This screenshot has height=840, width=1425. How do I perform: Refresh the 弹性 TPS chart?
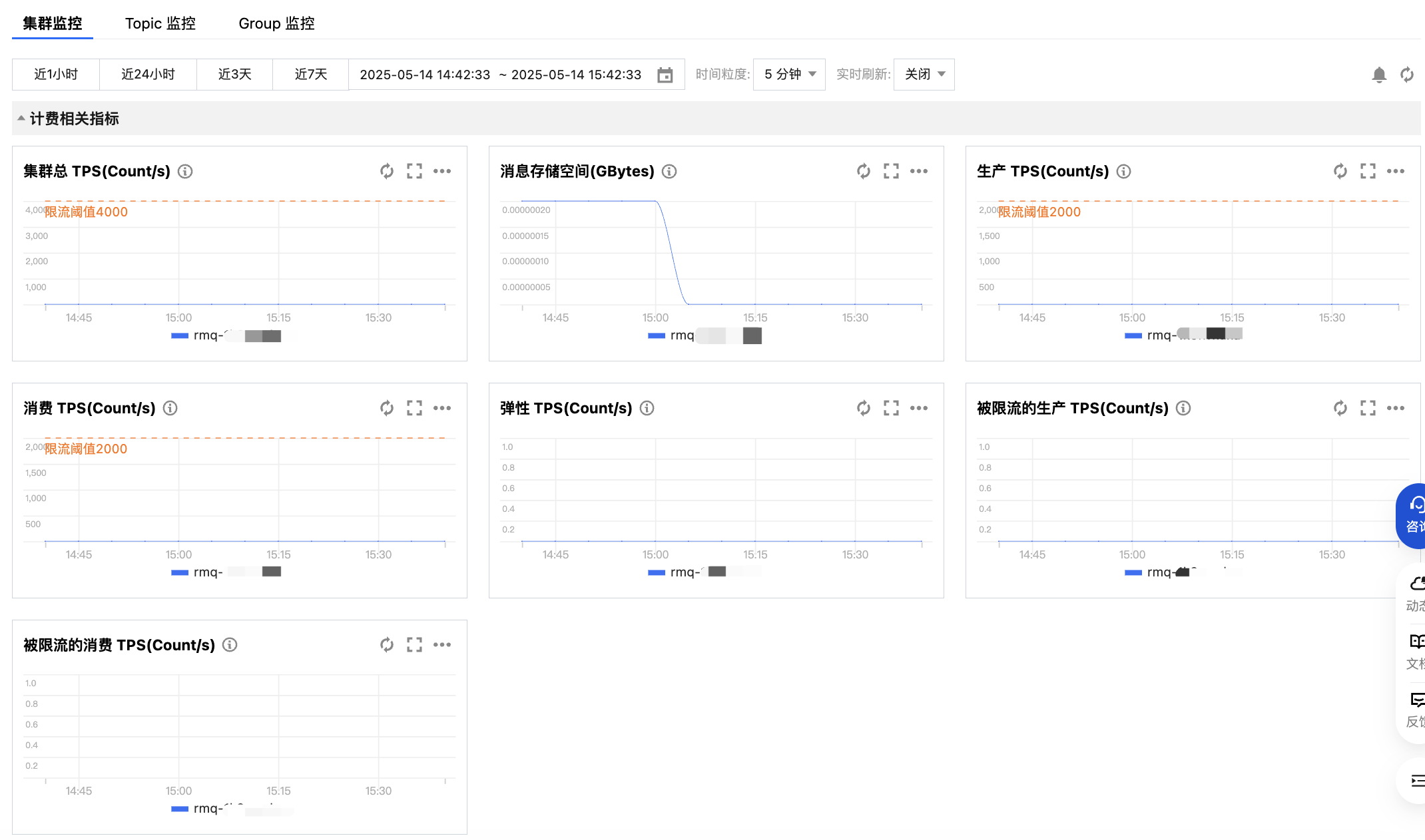[x=864, y=408]
